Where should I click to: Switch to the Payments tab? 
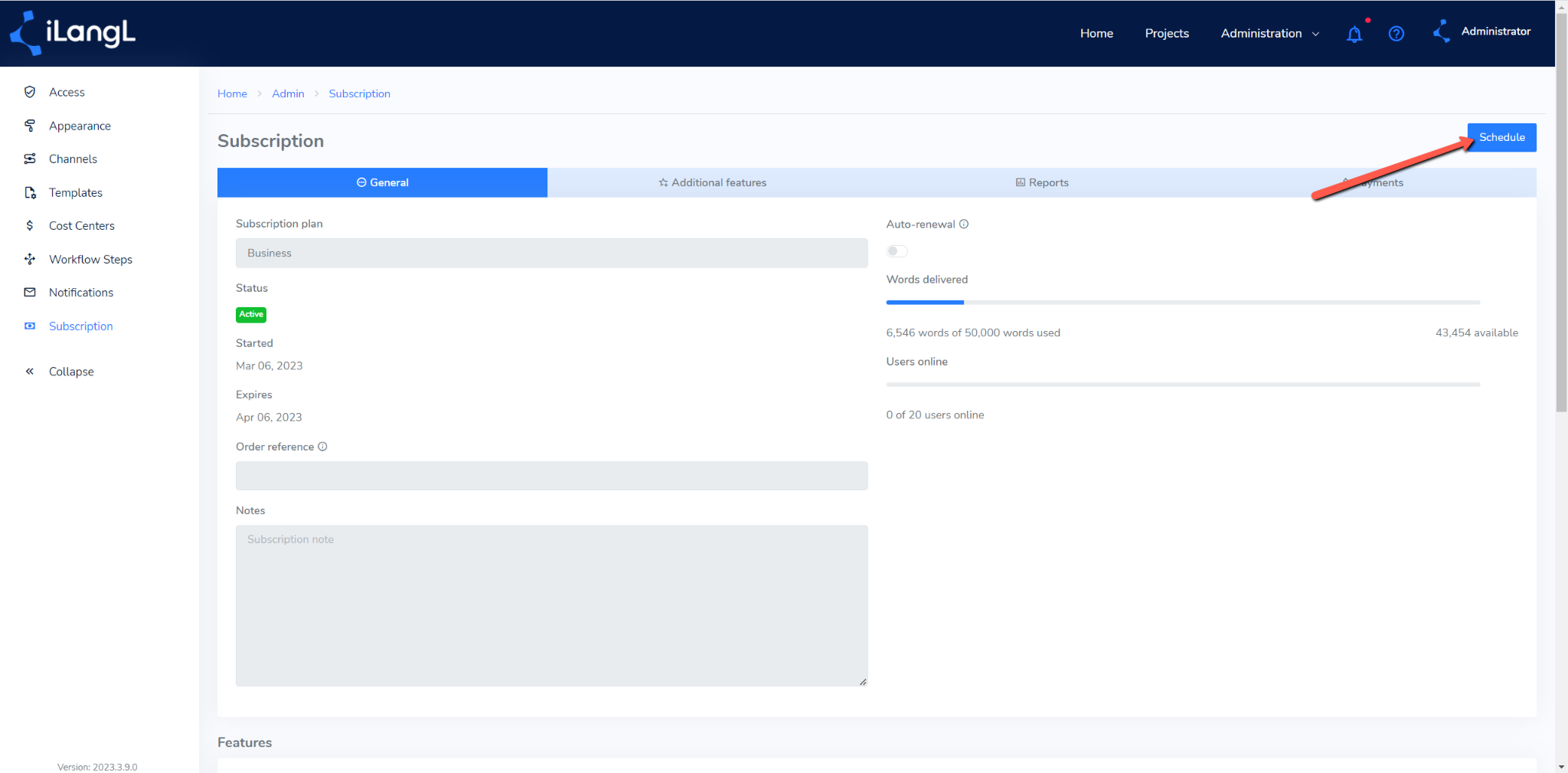point(1371,182)
